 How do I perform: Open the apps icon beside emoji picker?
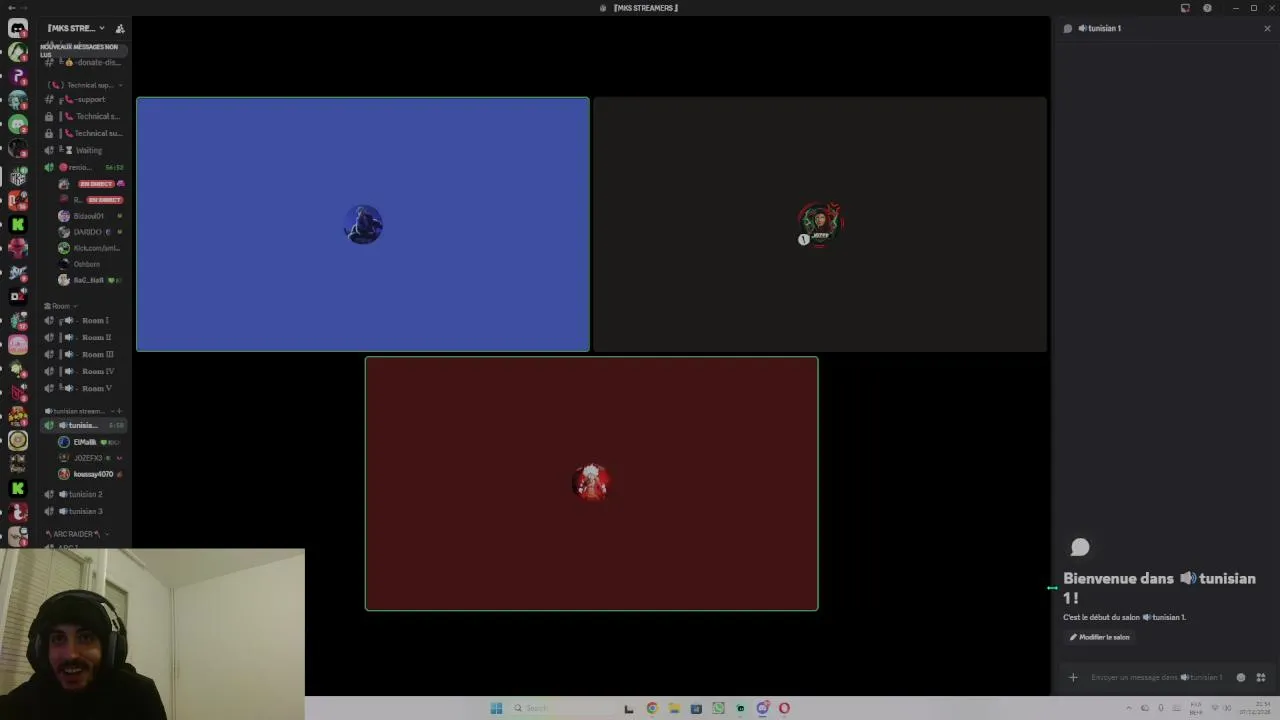pos(1261,677)
